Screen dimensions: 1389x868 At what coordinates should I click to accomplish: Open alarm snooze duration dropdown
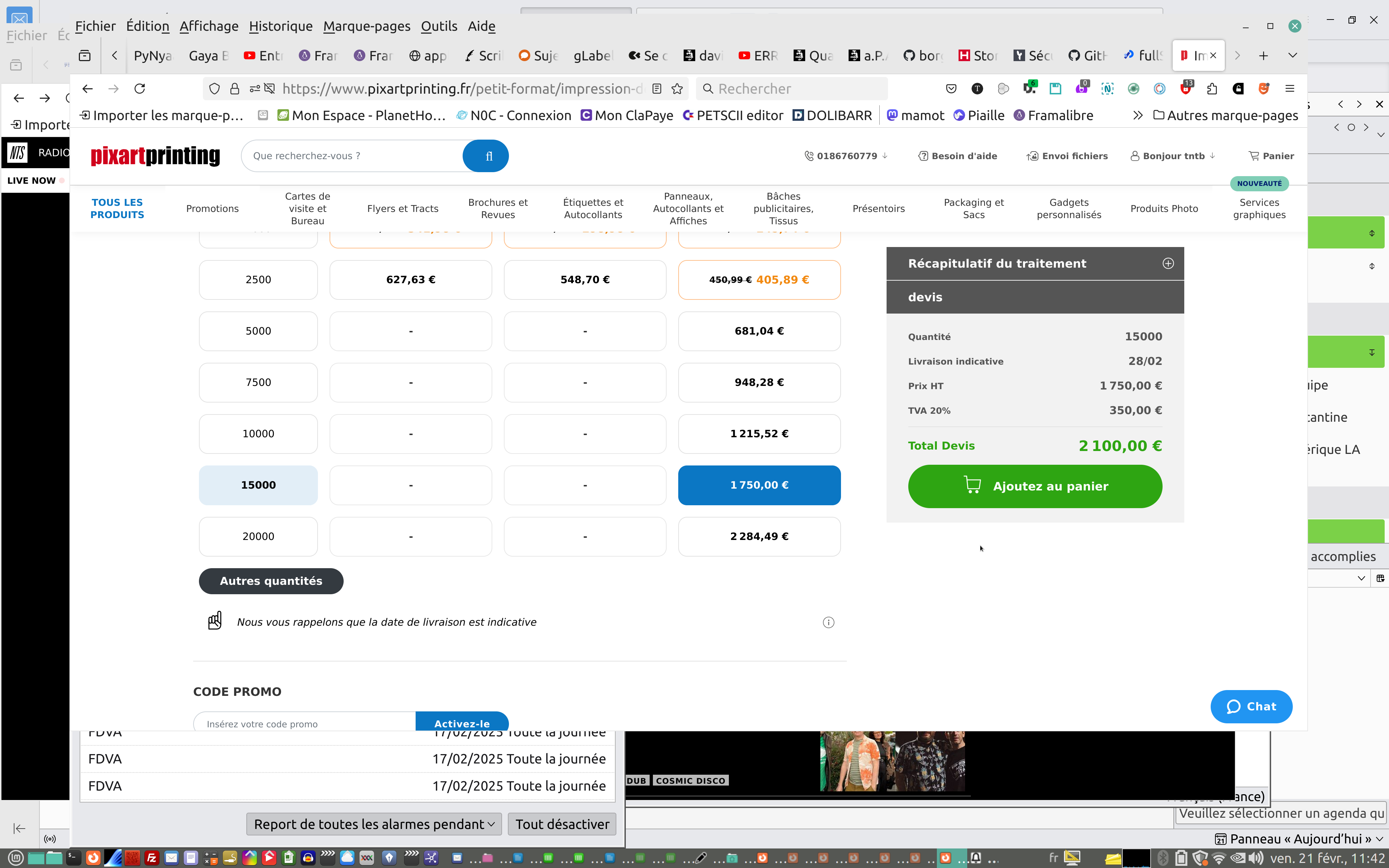tap(374, 824)
